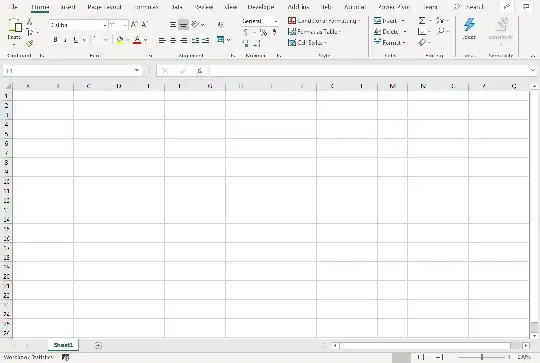
Task: Toggle Underline formatting
Action: click(x=75, y=40)
